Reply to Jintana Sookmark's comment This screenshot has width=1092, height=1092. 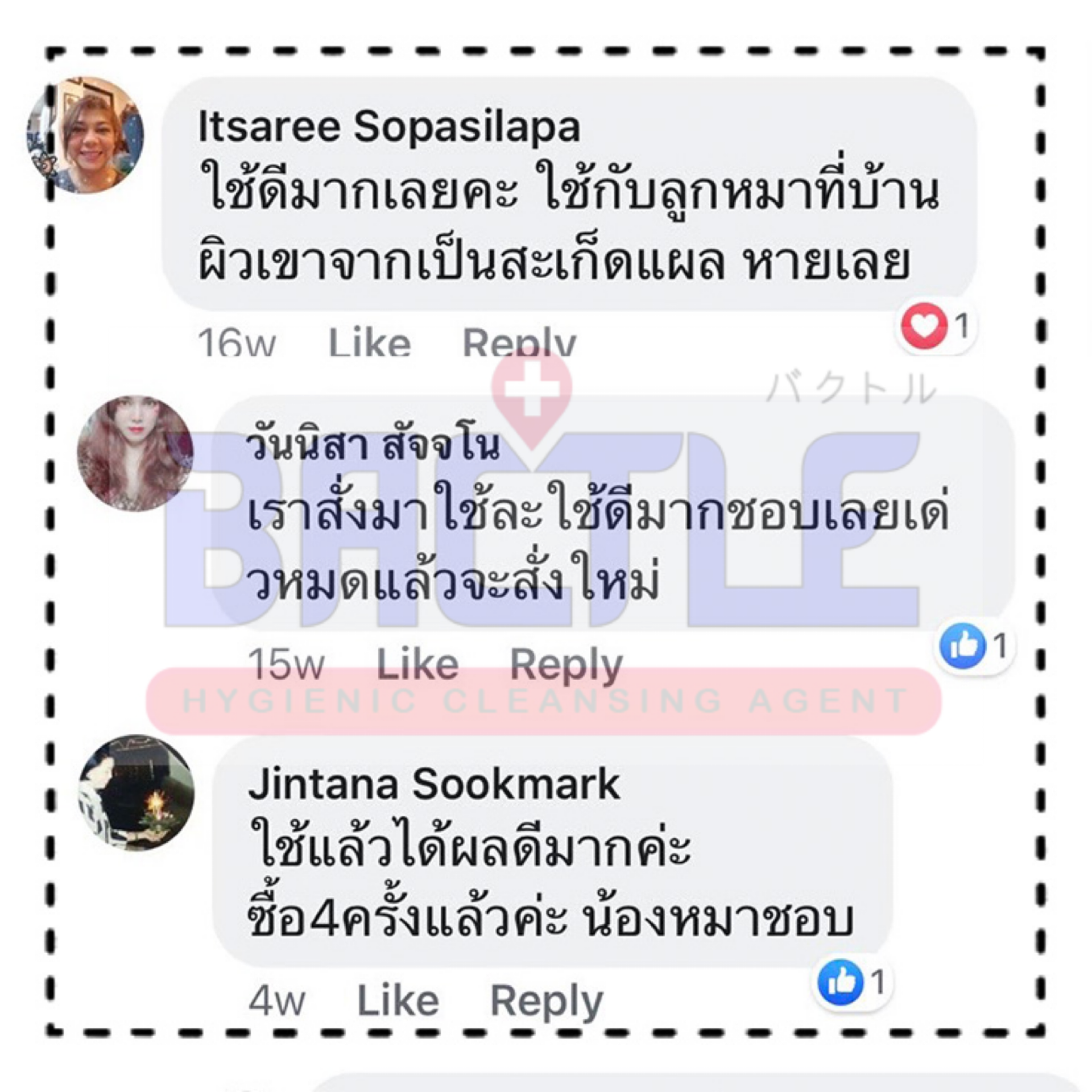click(547, 1000)
